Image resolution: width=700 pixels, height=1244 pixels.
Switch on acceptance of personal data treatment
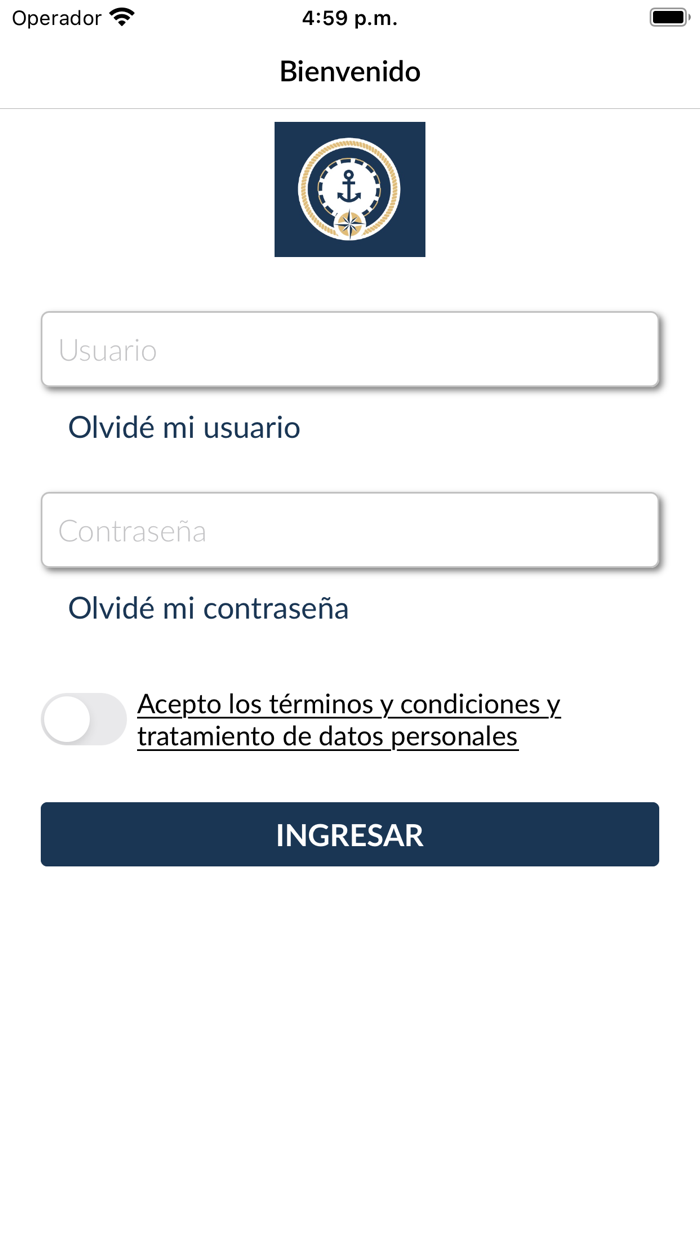[x=84, y=718]
